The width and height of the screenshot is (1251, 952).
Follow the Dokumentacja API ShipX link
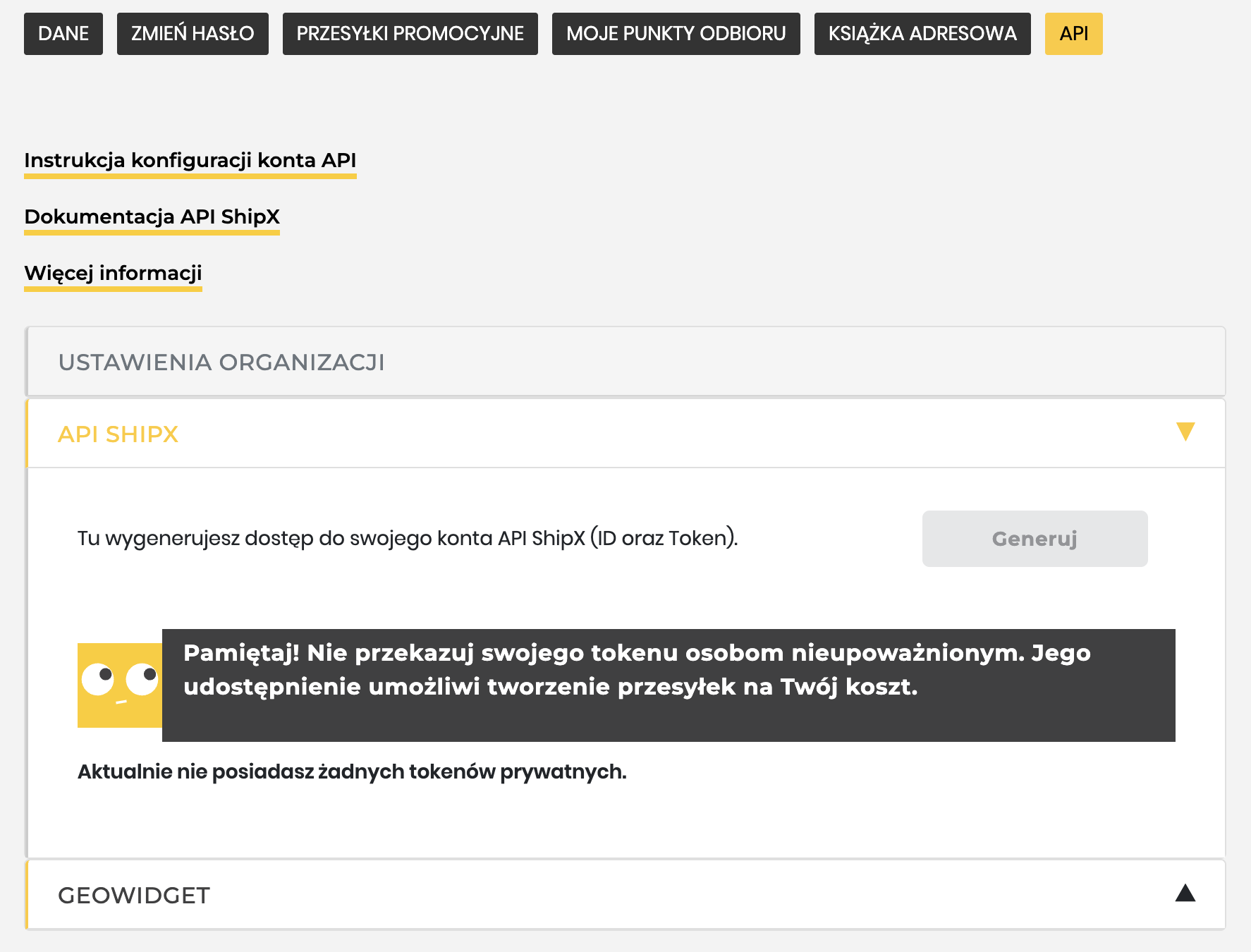(x=152, y=217)
